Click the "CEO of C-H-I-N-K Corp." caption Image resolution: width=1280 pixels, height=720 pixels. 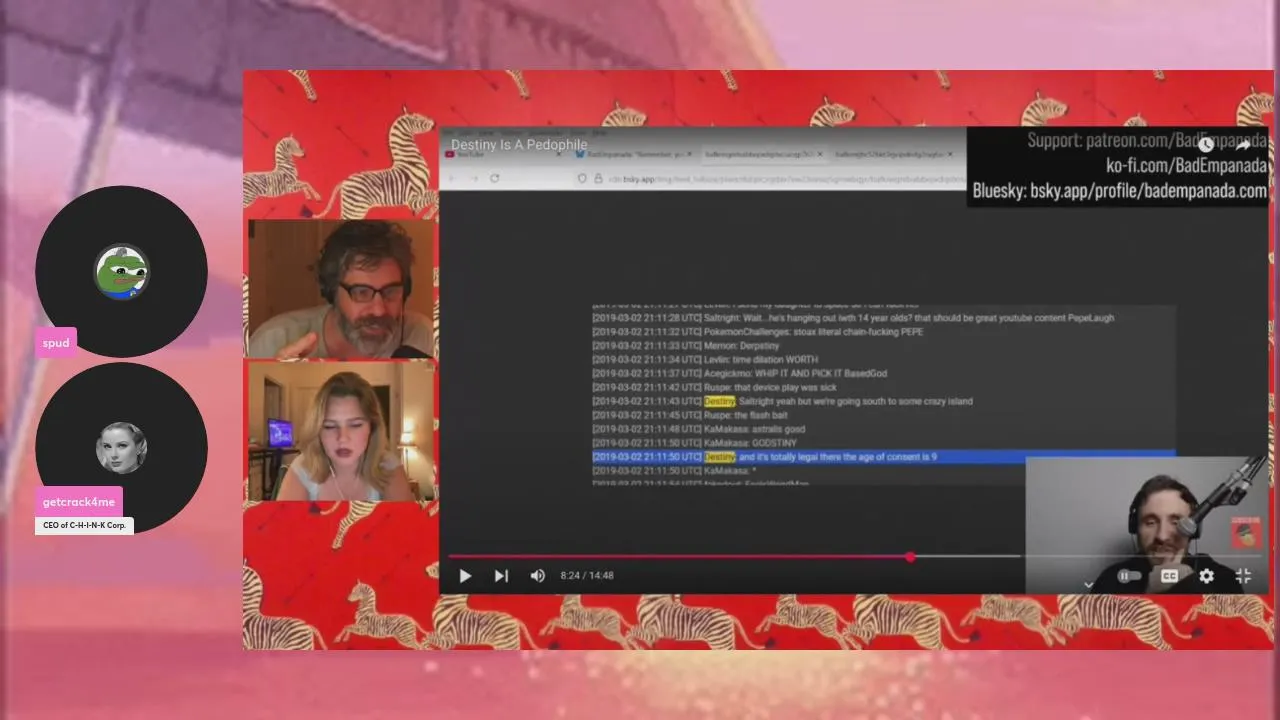[x=84, y=525]
